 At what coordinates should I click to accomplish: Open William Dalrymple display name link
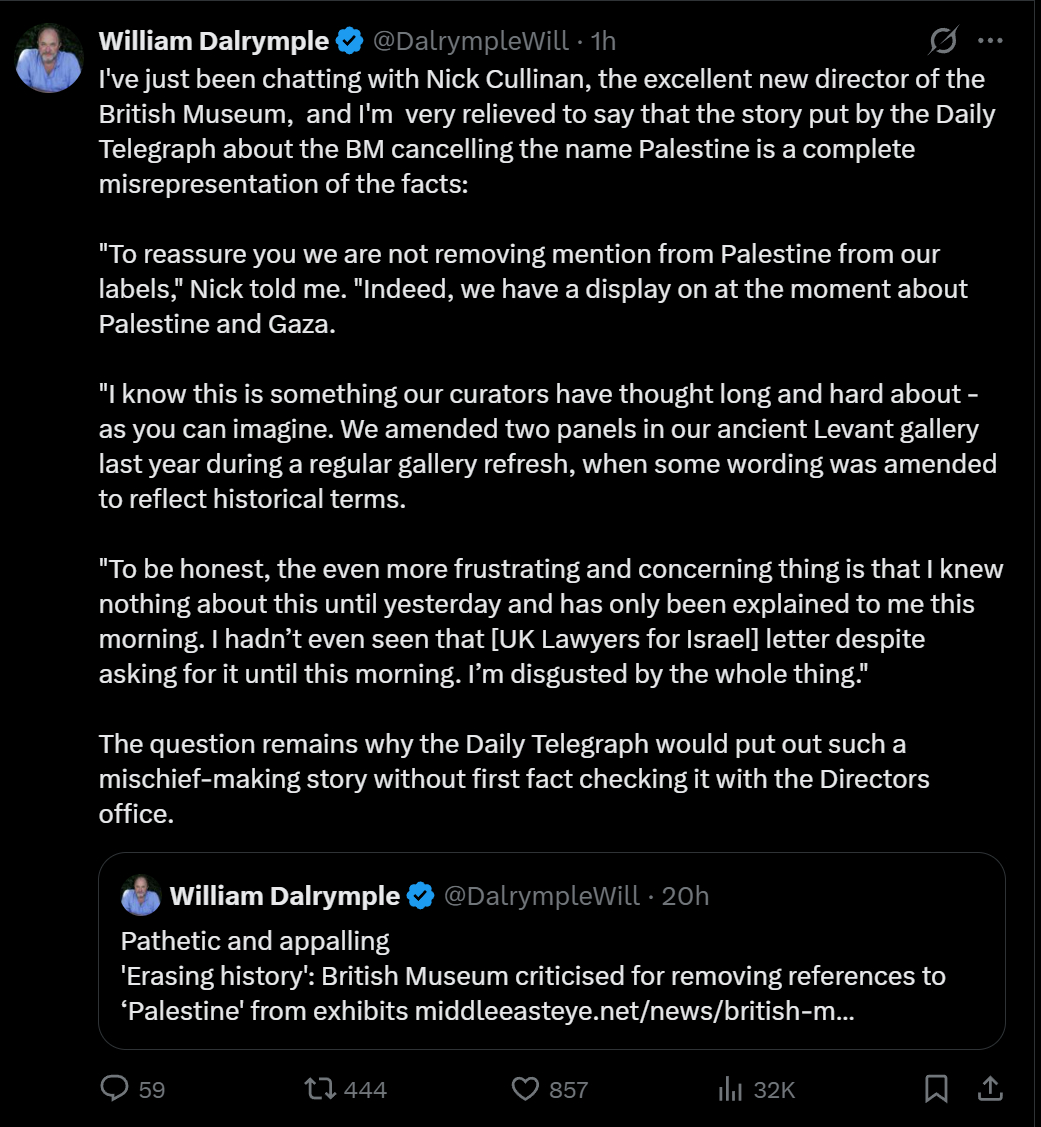[214, 41]
